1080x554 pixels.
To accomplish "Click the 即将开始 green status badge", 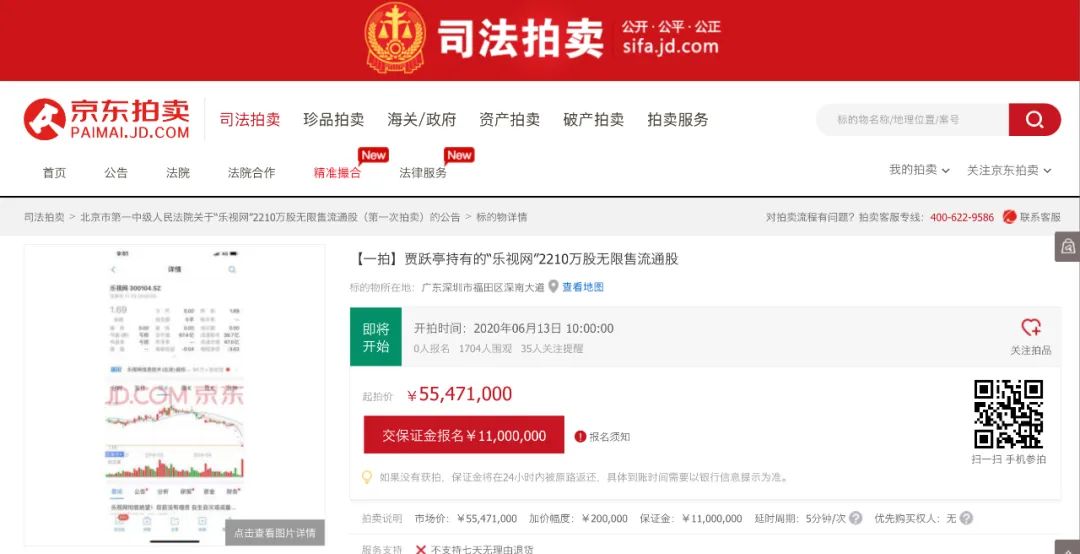I will [x=376, y=337].
